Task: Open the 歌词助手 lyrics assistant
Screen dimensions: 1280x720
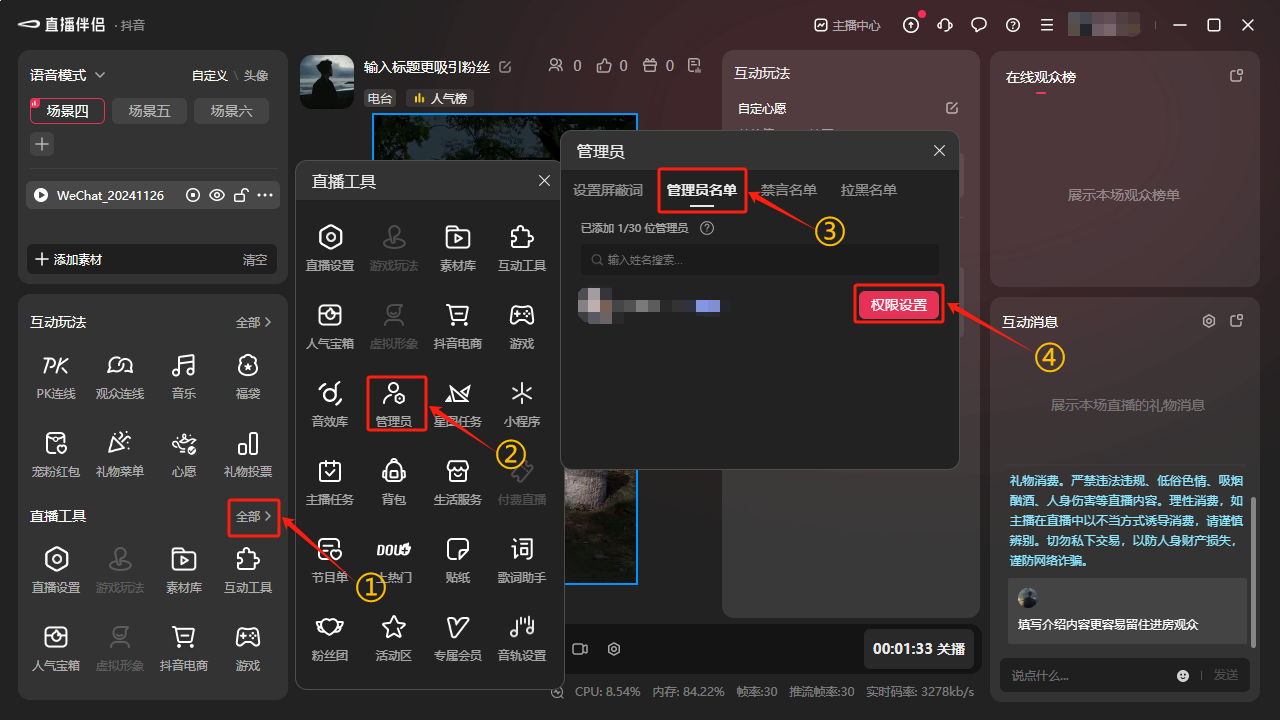Action: 522,559
